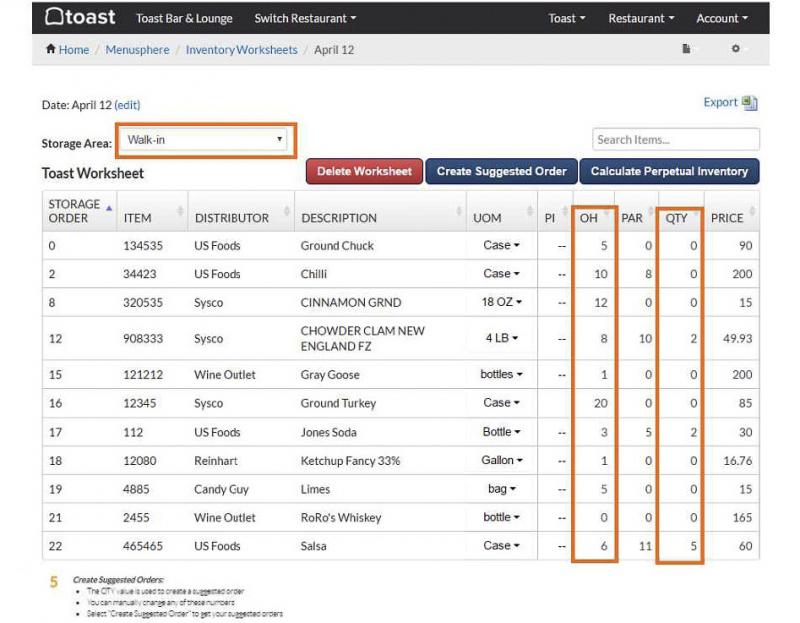Image resolution: width=800 pixels, height=623 pixels.
Task: Click Candy Guy distributor cell
Action: click(x=221, y=489)
